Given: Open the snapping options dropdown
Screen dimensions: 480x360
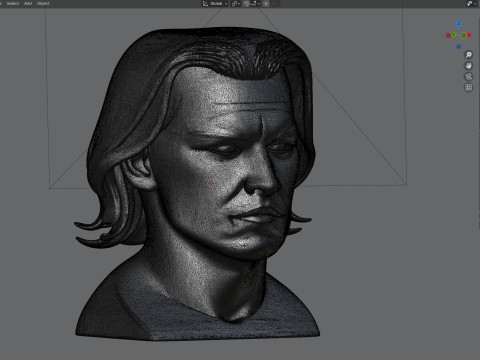Looking at the screenshot, I should point(255,4).
